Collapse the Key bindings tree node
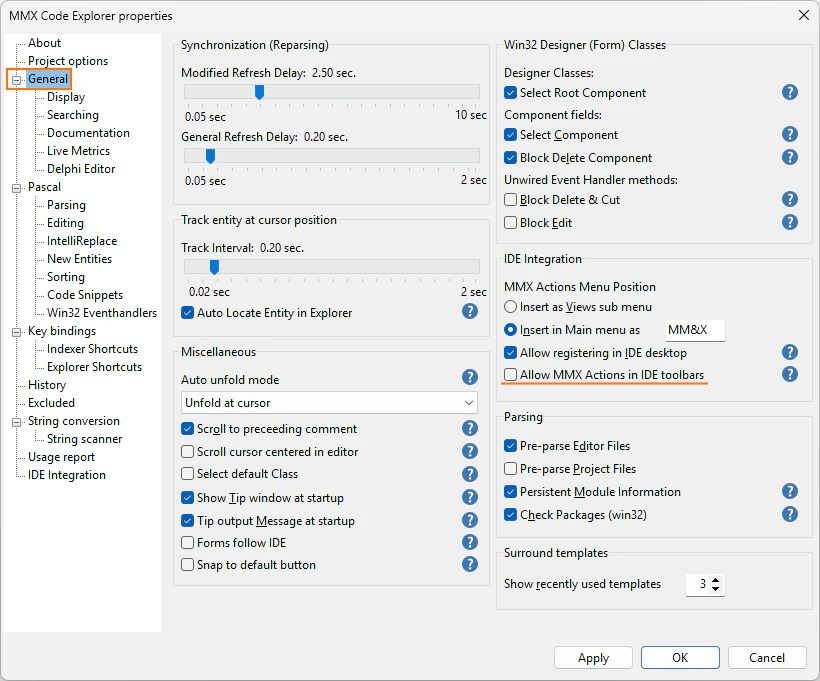The width and height of the screenshot is (820, 681). point(17,332)
